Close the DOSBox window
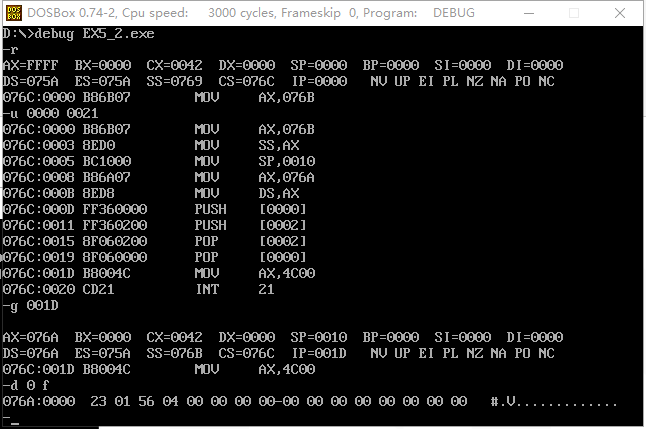Viewport: 646px width, 429px height. coord(620,13)
